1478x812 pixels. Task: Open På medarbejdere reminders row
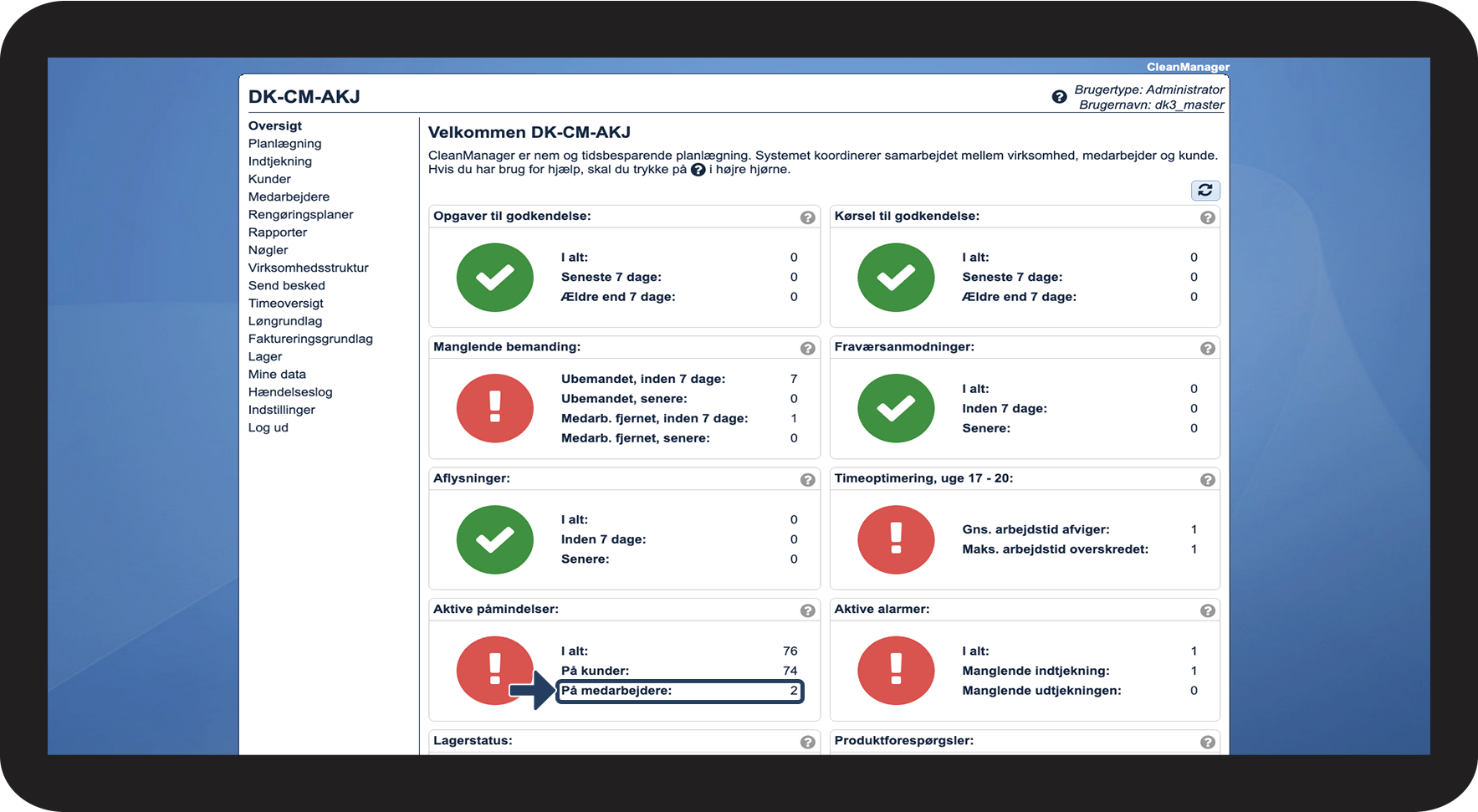(679, 691)
